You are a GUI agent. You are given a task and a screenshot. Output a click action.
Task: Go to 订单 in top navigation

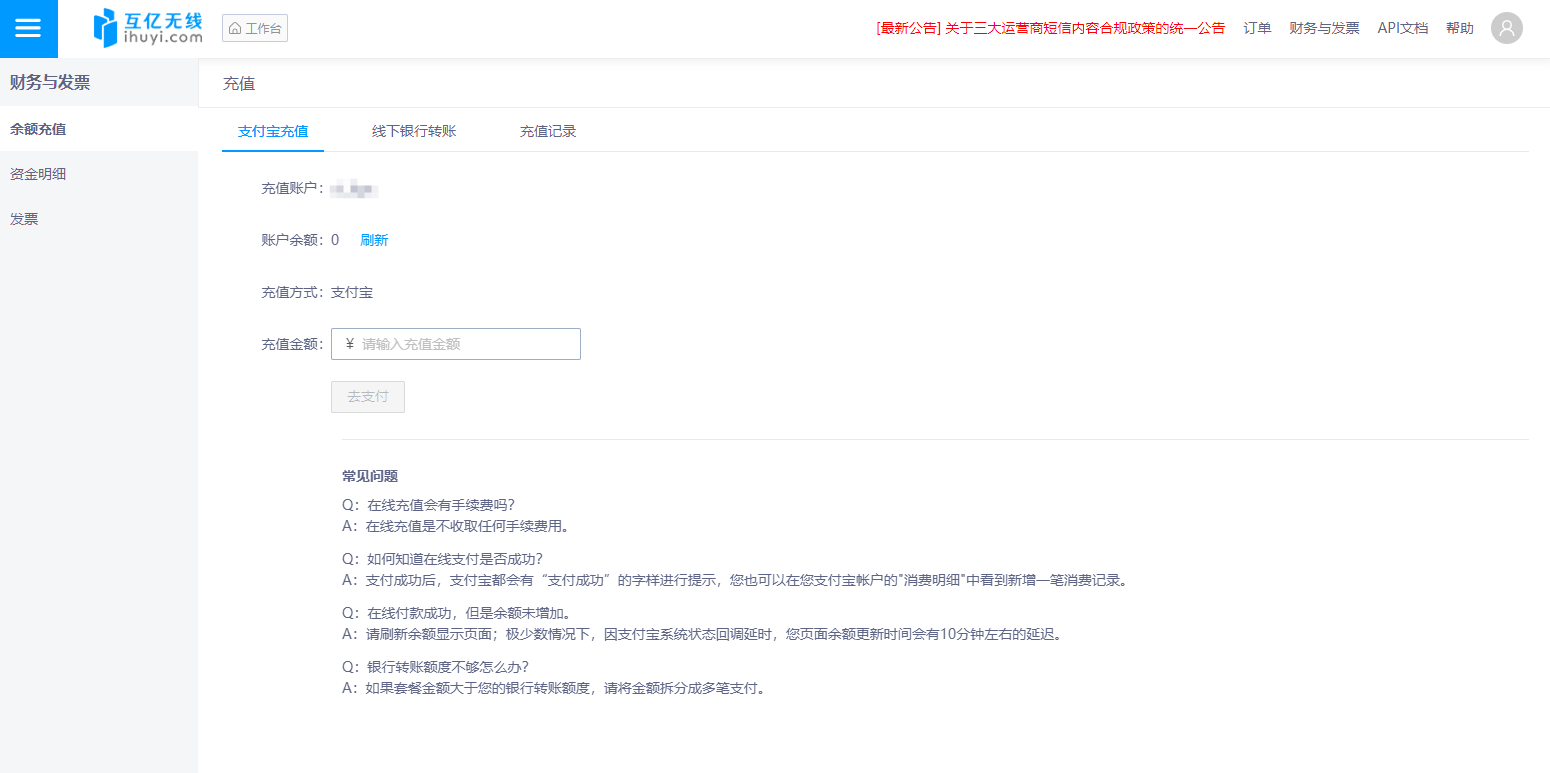coord(1257,28)
